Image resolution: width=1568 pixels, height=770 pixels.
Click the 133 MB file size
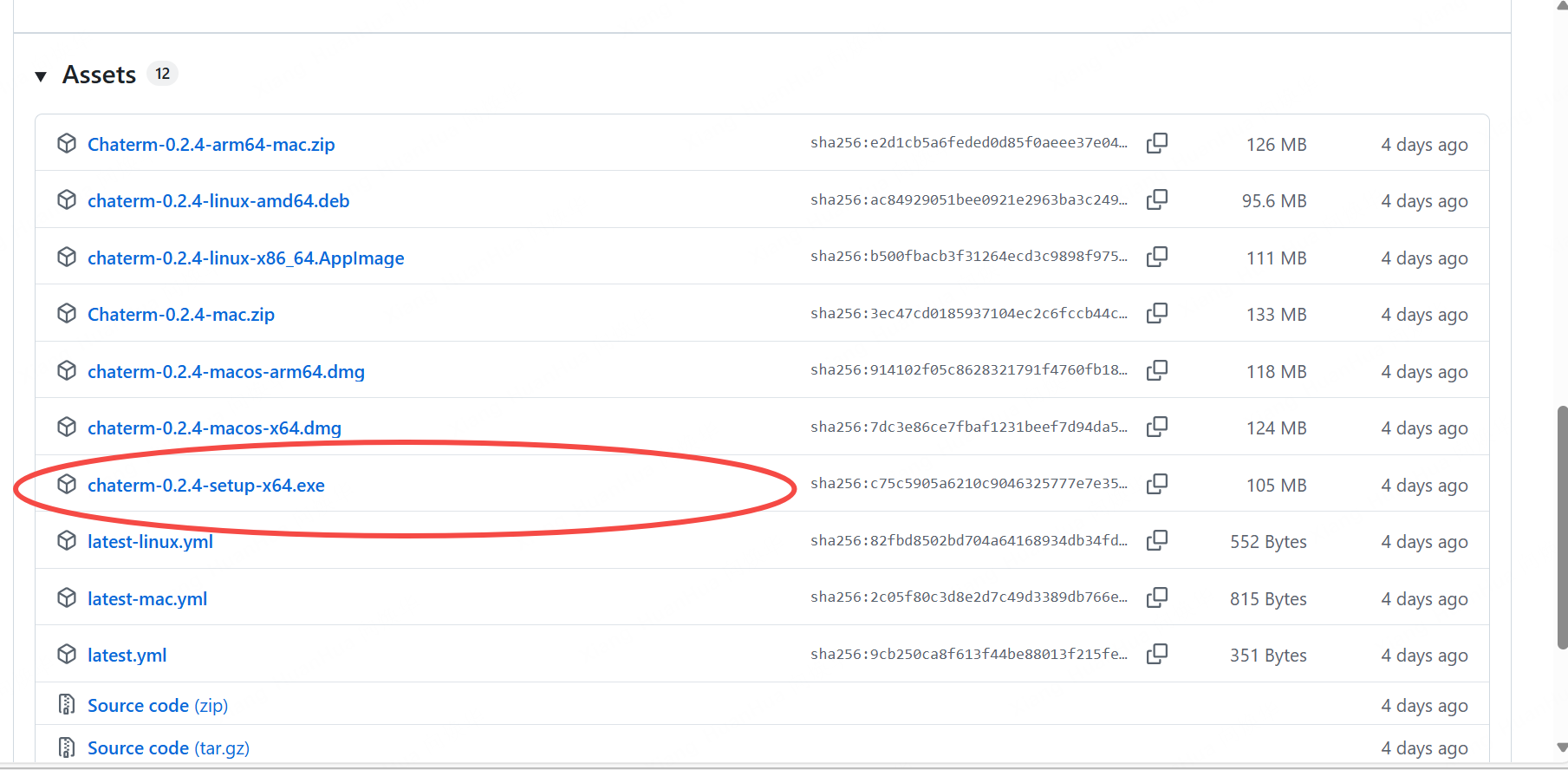click(x=1277, y=315)
